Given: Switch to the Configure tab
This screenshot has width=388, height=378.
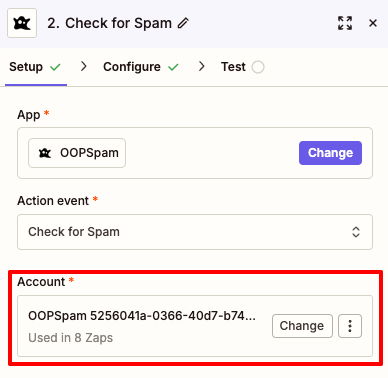Looking at the screenshot, I should (141, 67).
